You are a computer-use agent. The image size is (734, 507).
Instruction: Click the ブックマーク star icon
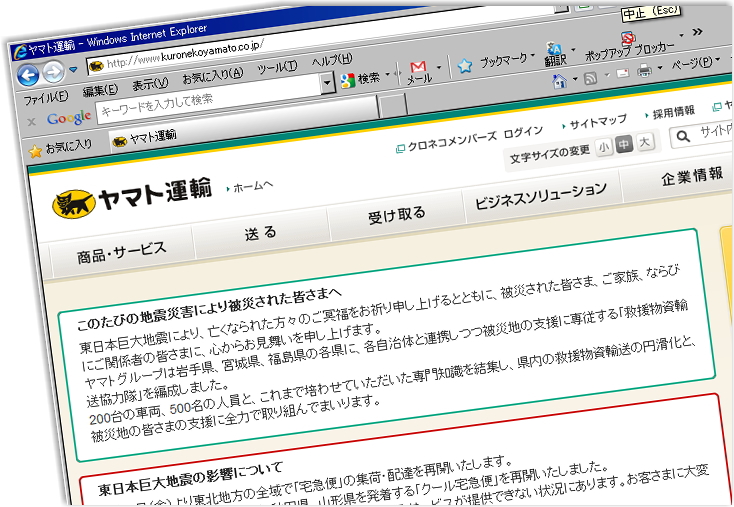465,65
